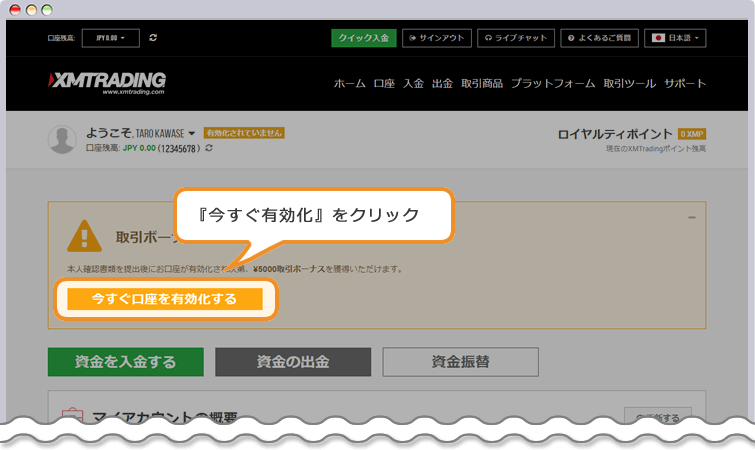The image size is (755, 450).
Task: Refresh balance icon next to account number 12345678
Action: click(209, 148)
